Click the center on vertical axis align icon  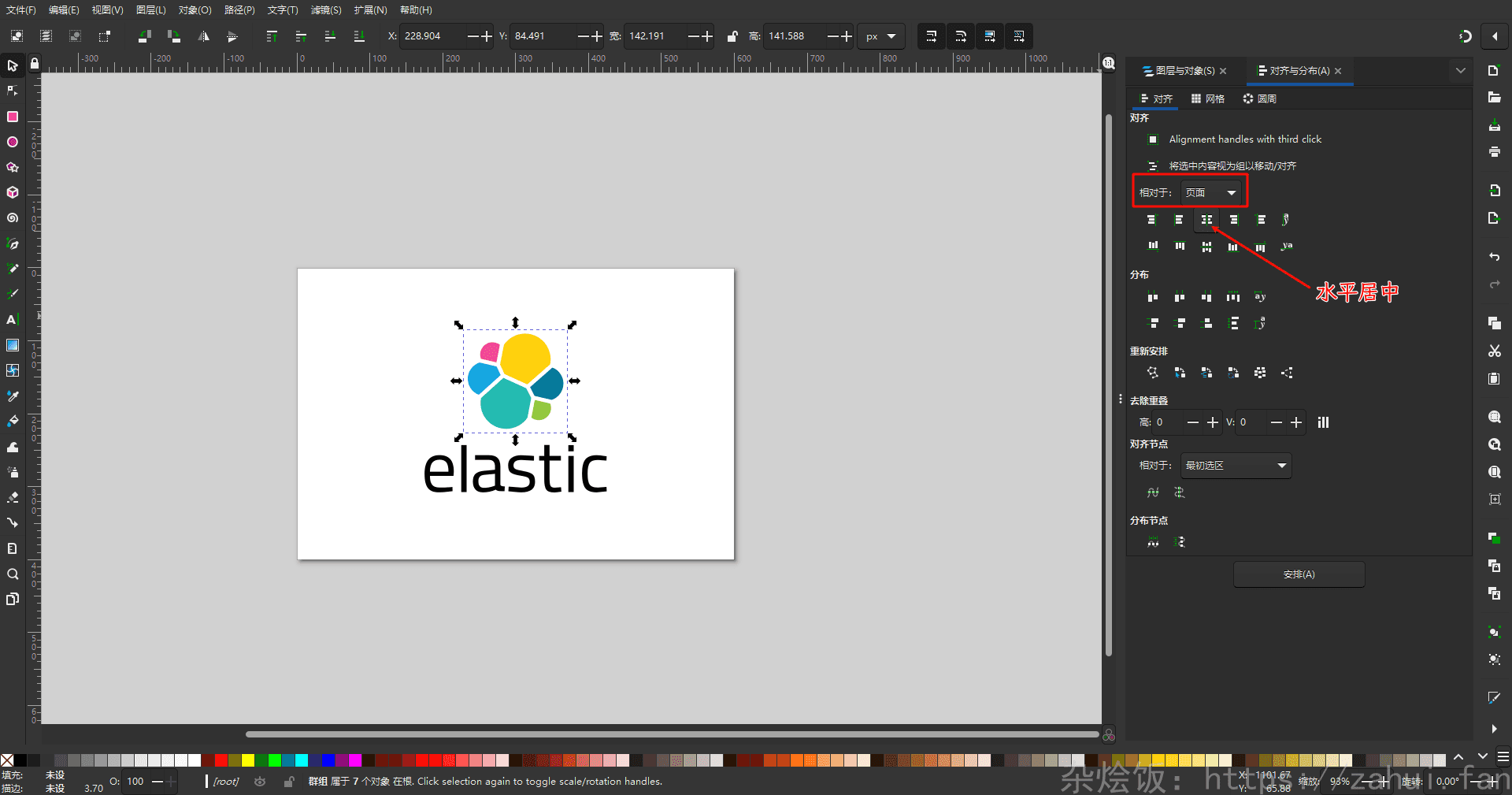click(x=1206, y=220)
